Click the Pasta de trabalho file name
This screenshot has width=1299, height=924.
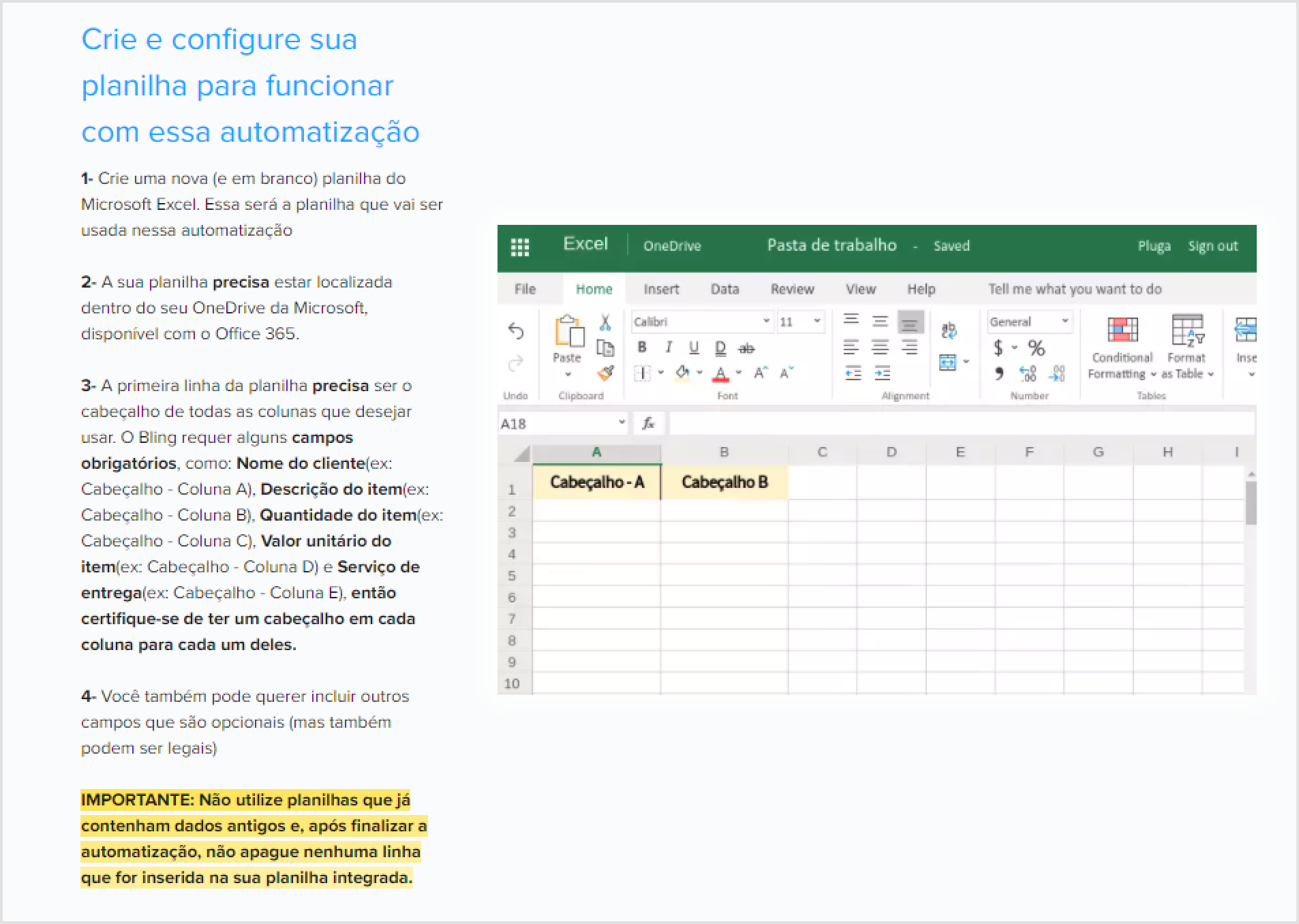[831, 245]
